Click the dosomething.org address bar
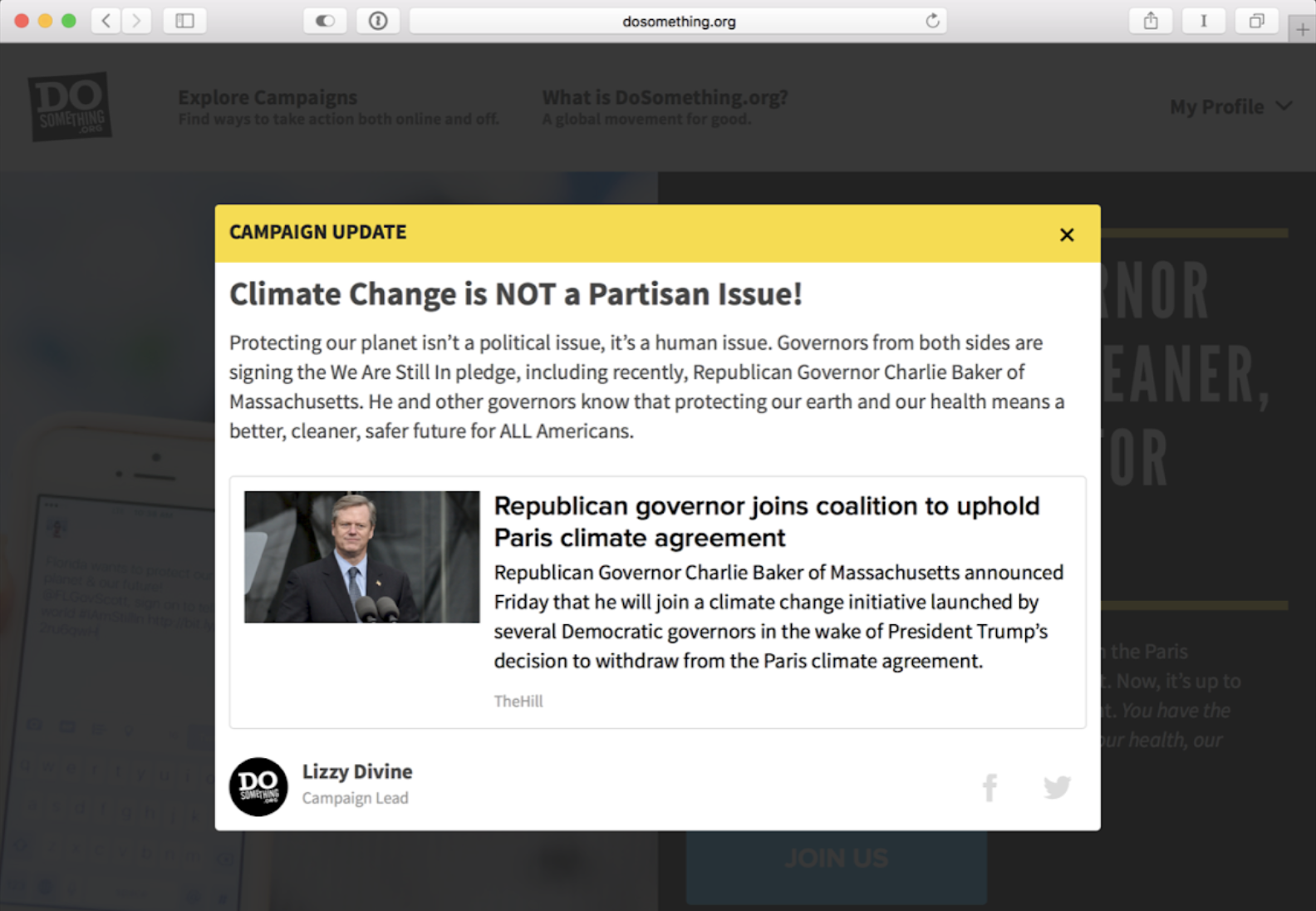Image resolution: width=1316 pixels, height=911 pixels. (x=678, y=21)
